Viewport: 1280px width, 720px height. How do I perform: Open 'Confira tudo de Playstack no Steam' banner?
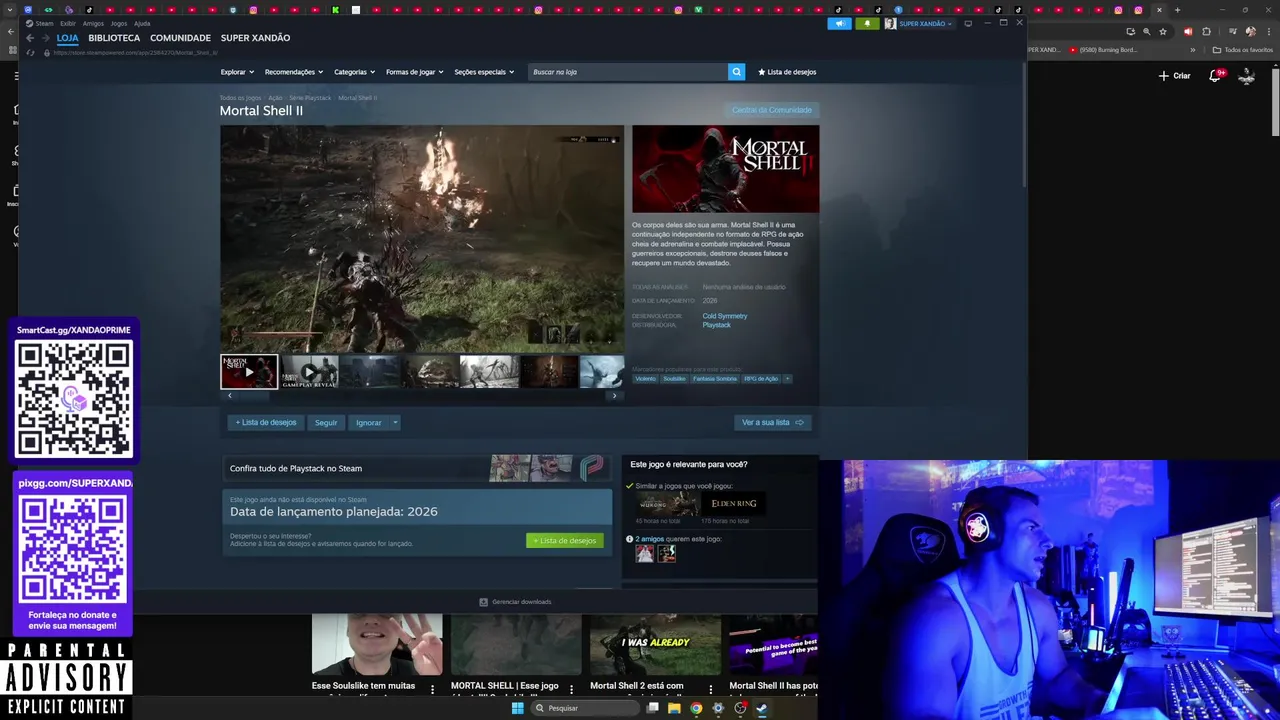coord(417,468)
